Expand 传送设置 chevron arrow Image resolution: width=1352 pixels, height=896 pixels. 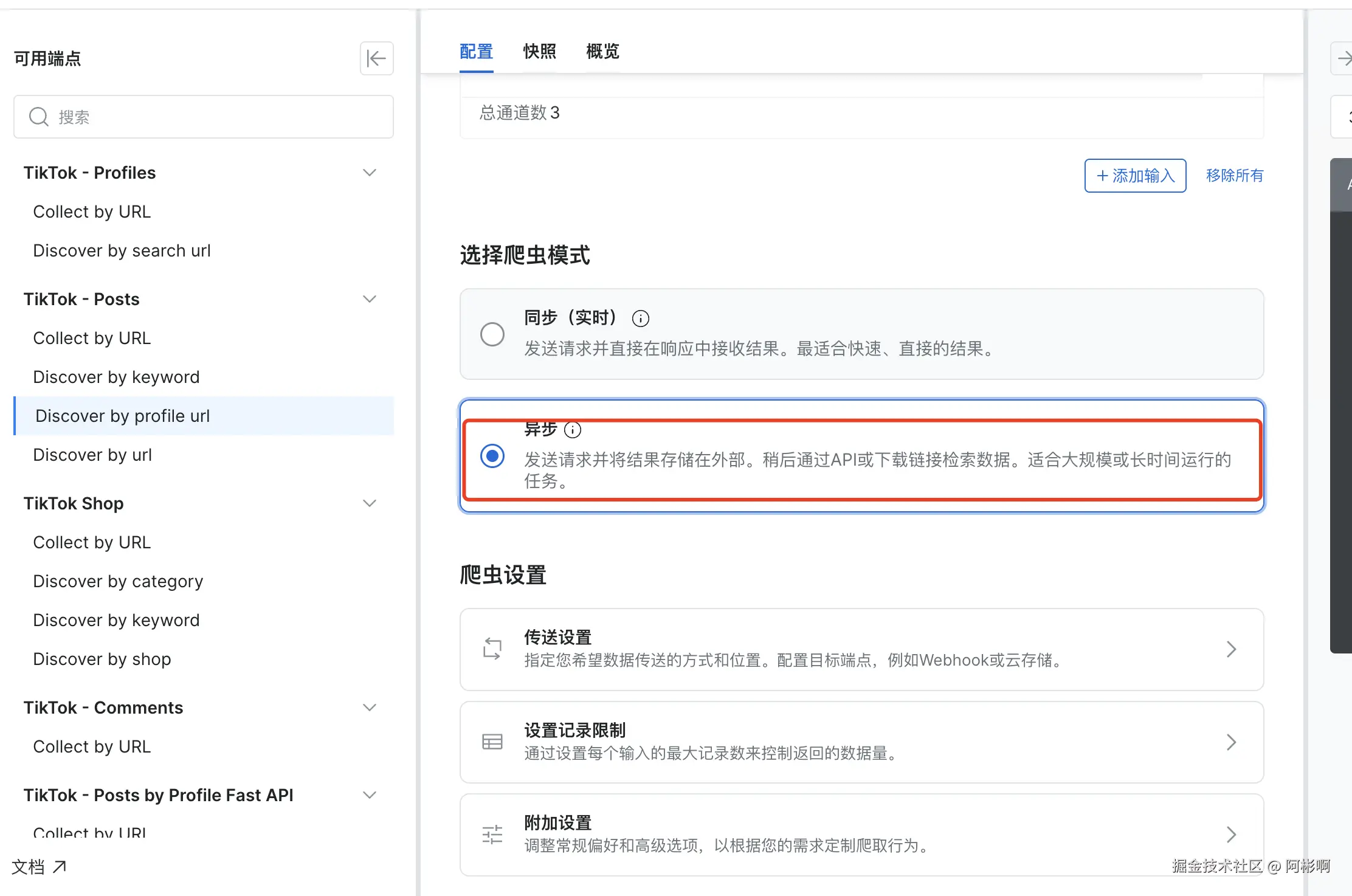[1231, 649]
